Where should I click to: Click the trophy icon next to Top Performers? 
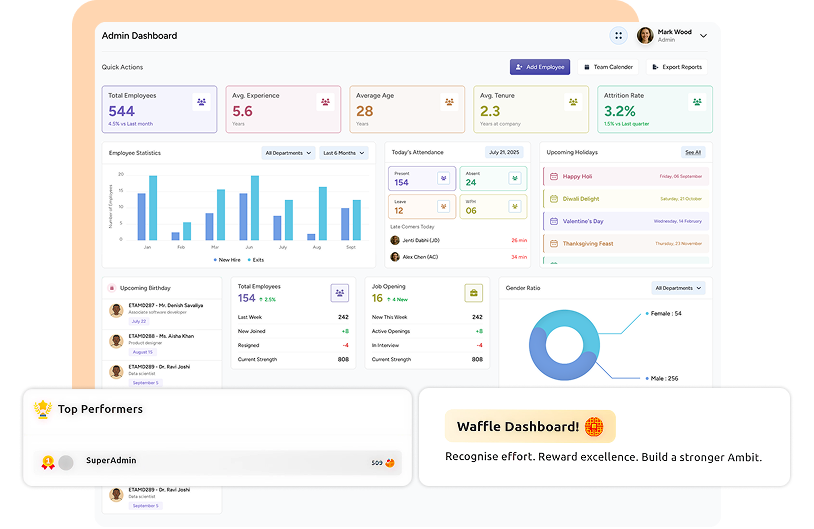[43, 409]
